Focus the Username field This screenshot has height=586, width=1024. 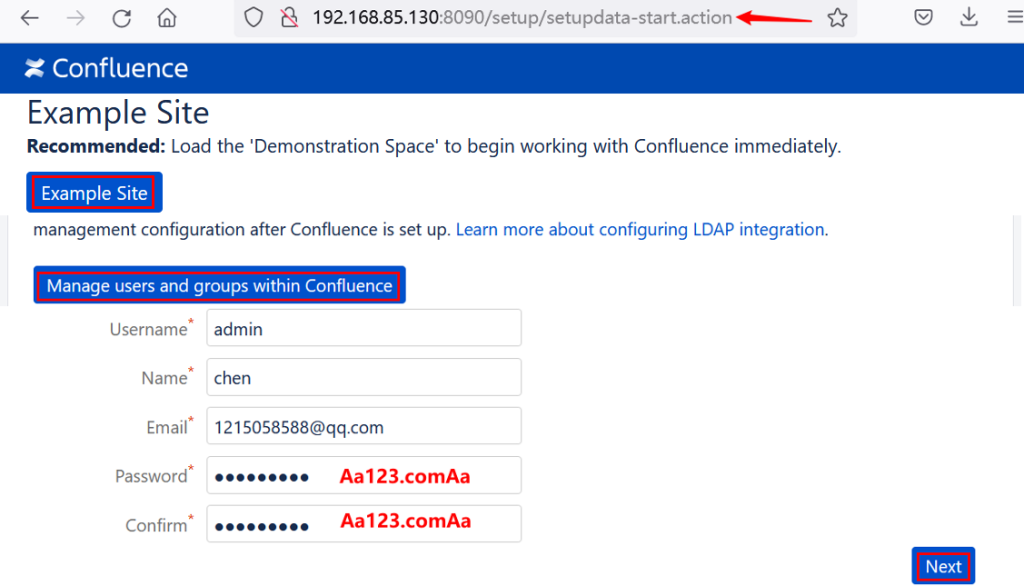pos(364,328)
